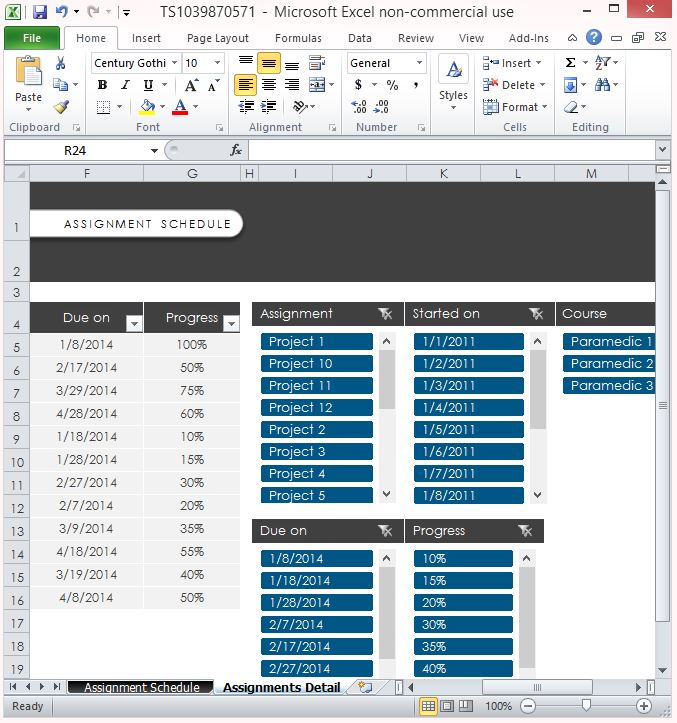Clear the Progress slicer filter icon
This screenshot has width=677, height=723.
[526, 531]
